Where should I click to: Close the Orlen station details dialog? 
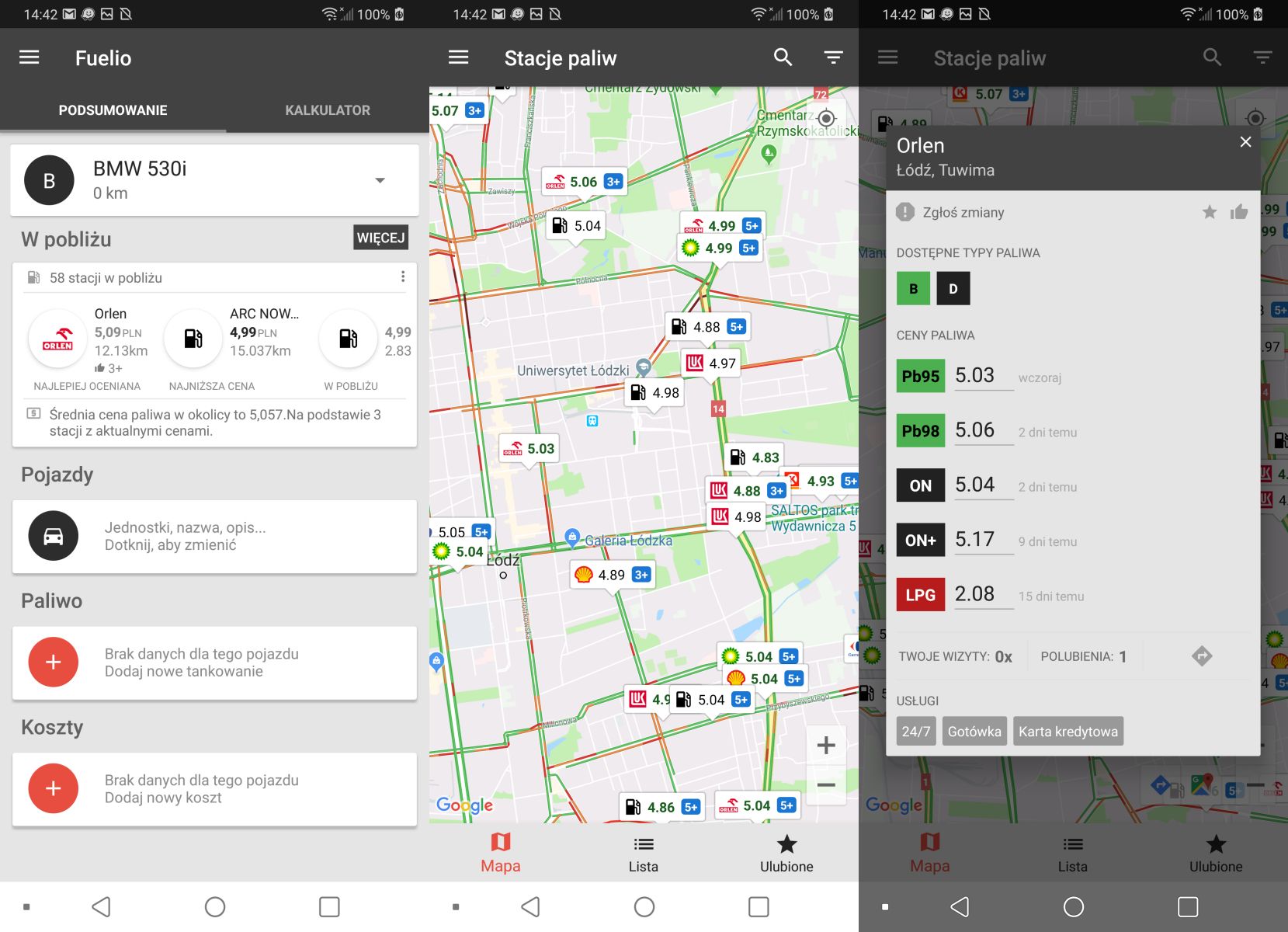1245,141
